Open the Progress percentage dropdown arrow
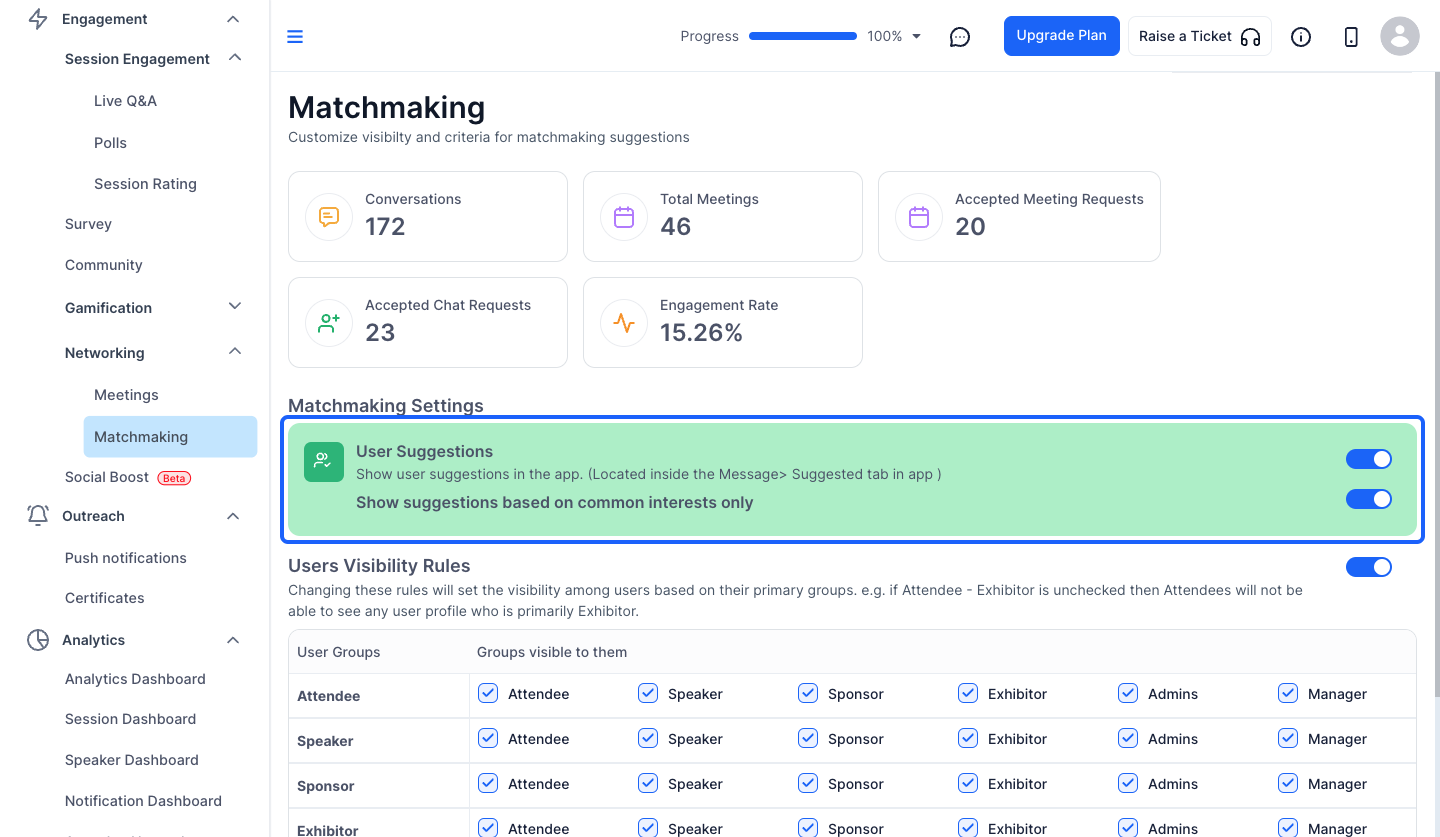Image resolution: width=1440 pixels, height=837 pixels. pyautogui.click(x=917, y=37)
